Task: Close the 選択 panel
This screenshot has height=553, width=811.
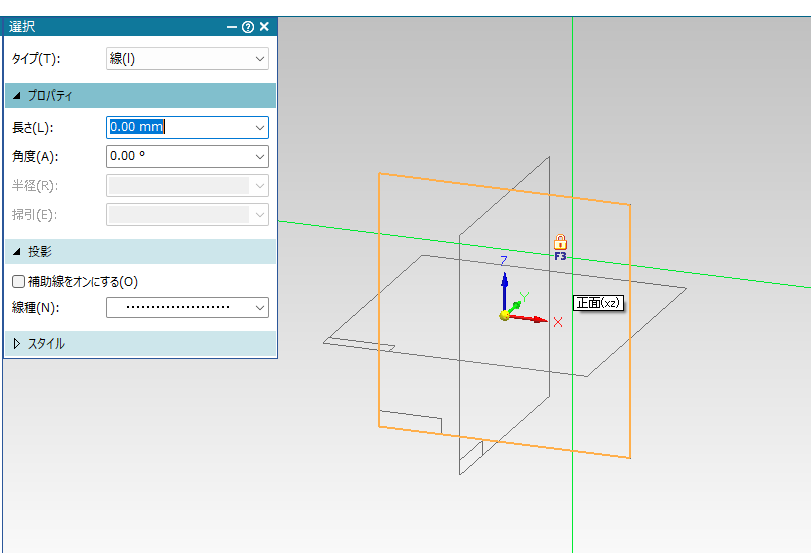Action: (x=264, y=27)
